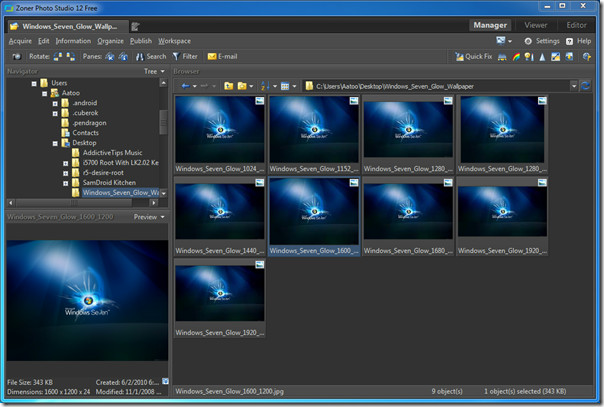604x407 pixels.
Task: Select Windows_Seven_Glow_1152 thumbnail
Action: tap(314, 134)
